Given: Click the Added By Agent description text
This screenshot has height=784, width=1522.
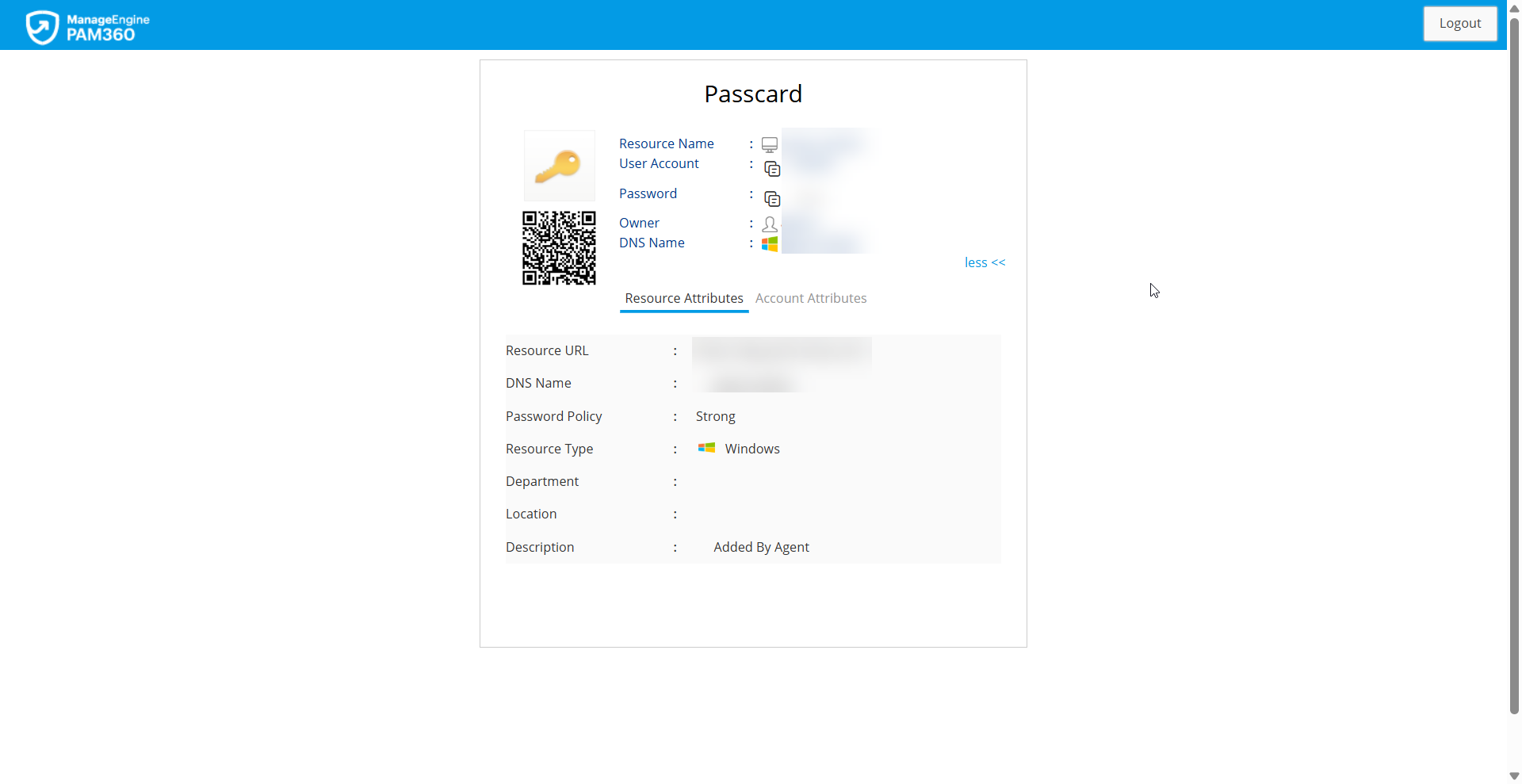Looking at the screenshot, I should point(761,547).
